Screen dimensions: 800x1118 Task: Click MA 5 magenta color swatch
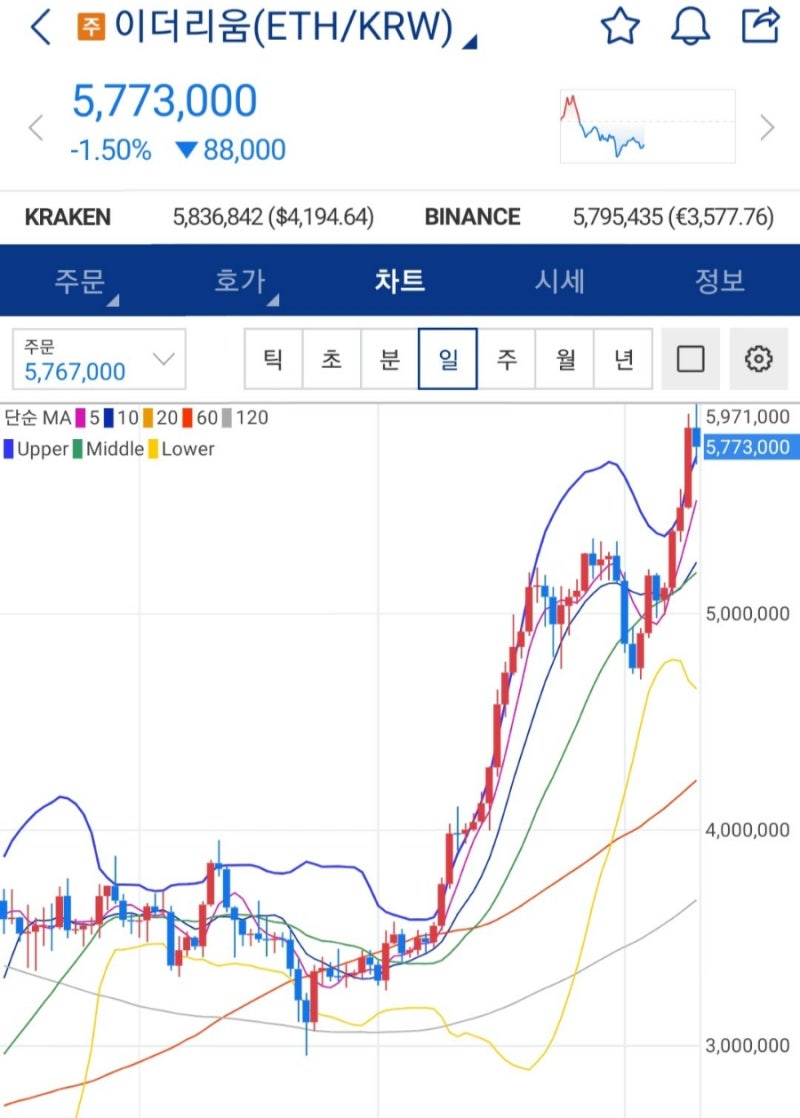click(81, 418)
